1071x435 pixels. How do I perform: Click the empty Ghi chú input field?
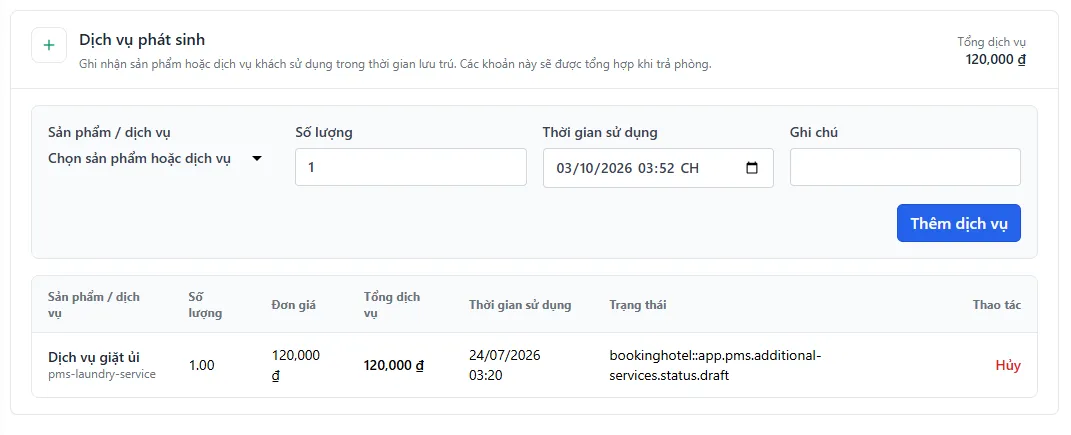pos(905,167)
